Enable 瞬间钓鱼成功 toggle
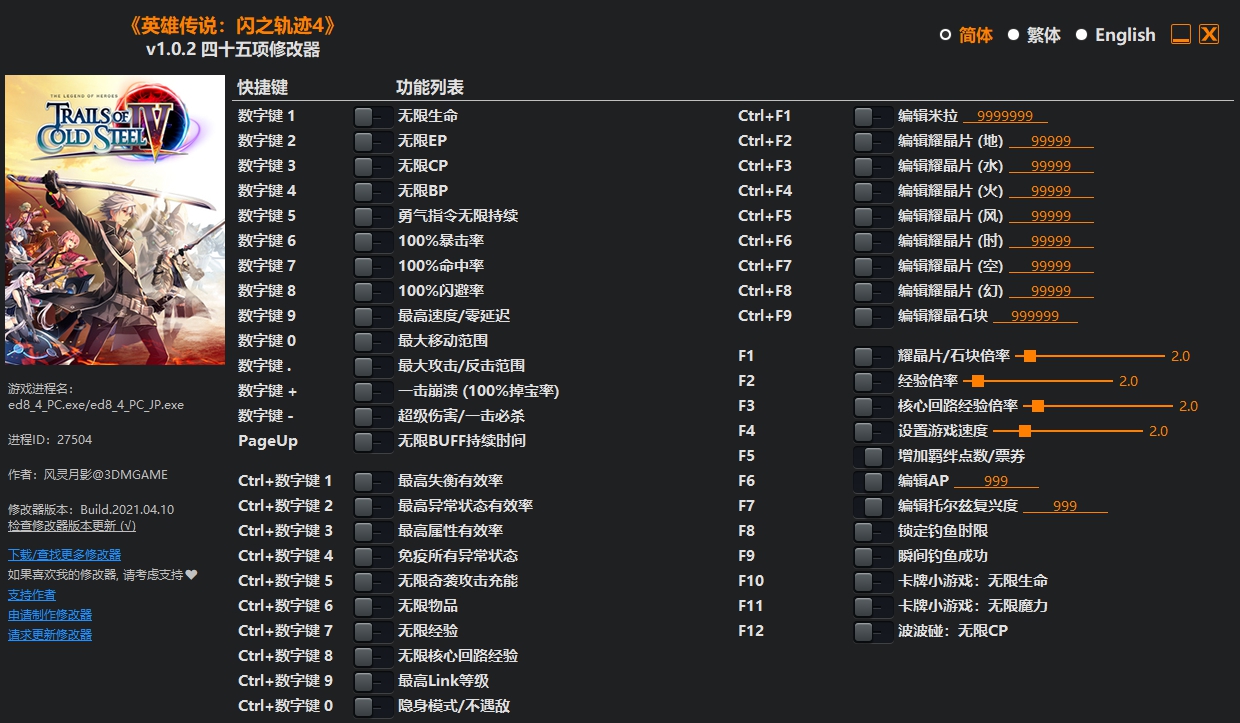The image size is (1240, 723). [x=873, y=556]
